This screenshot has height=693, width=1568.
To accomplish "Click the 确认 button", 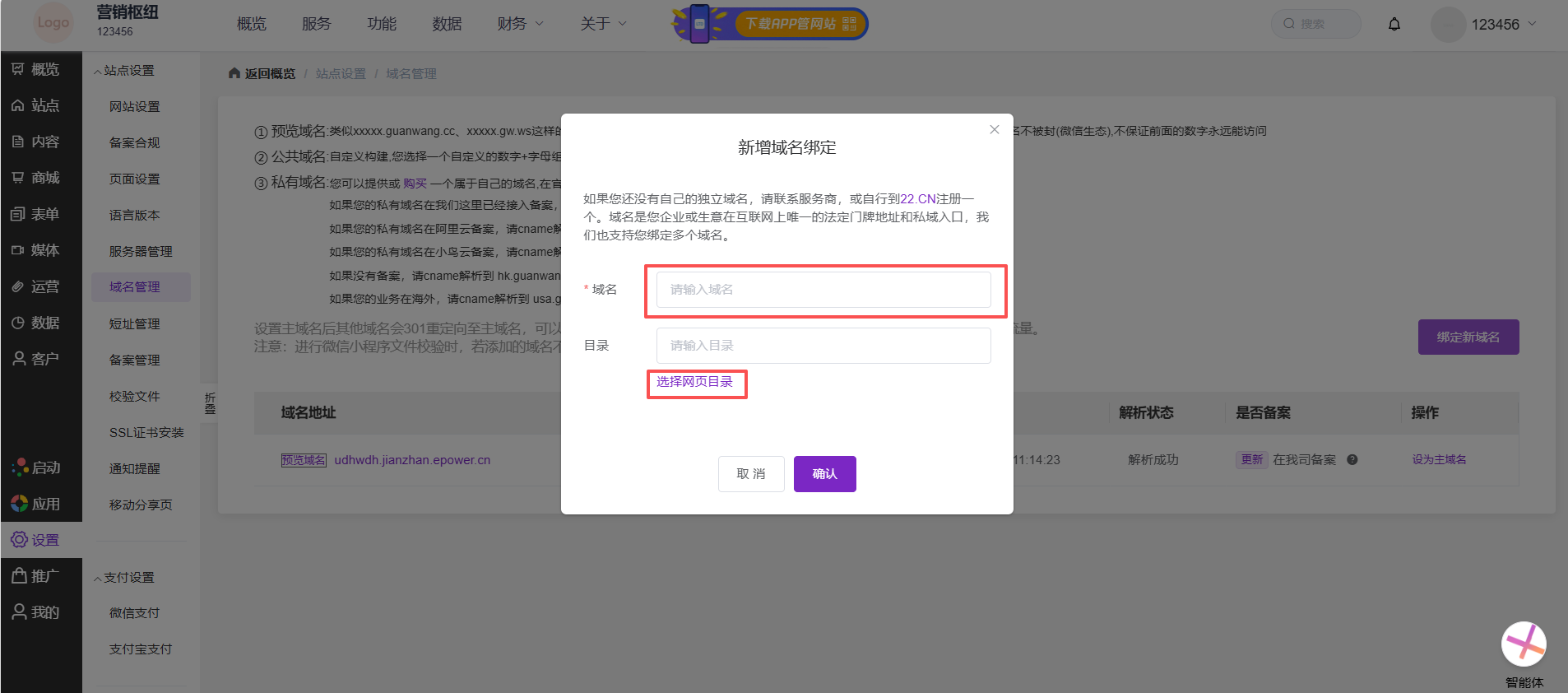I will (x=824, y=474).
